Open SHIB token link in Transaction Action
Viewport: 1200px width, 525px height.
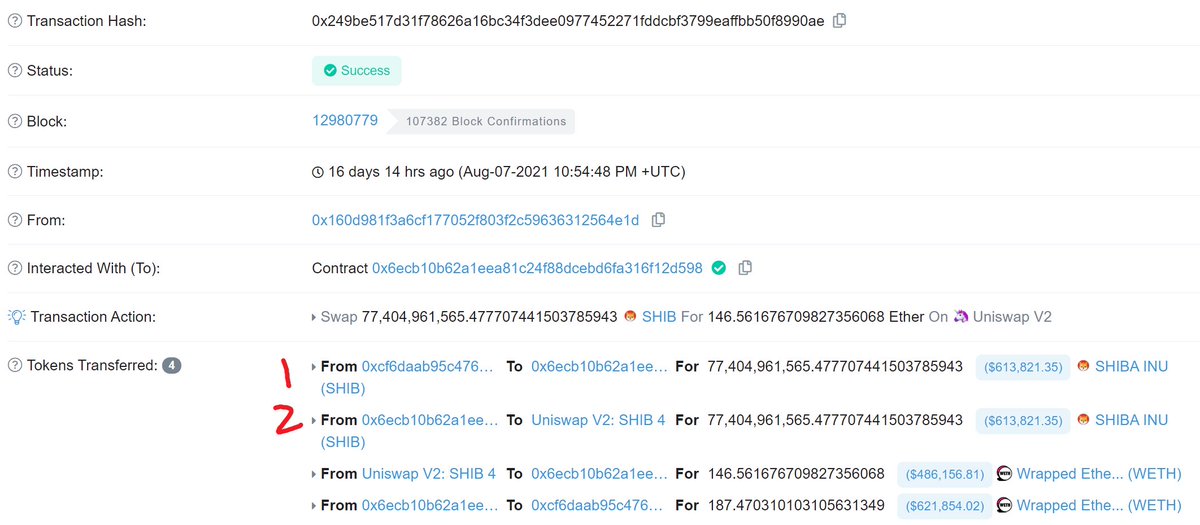click(659, 316)
